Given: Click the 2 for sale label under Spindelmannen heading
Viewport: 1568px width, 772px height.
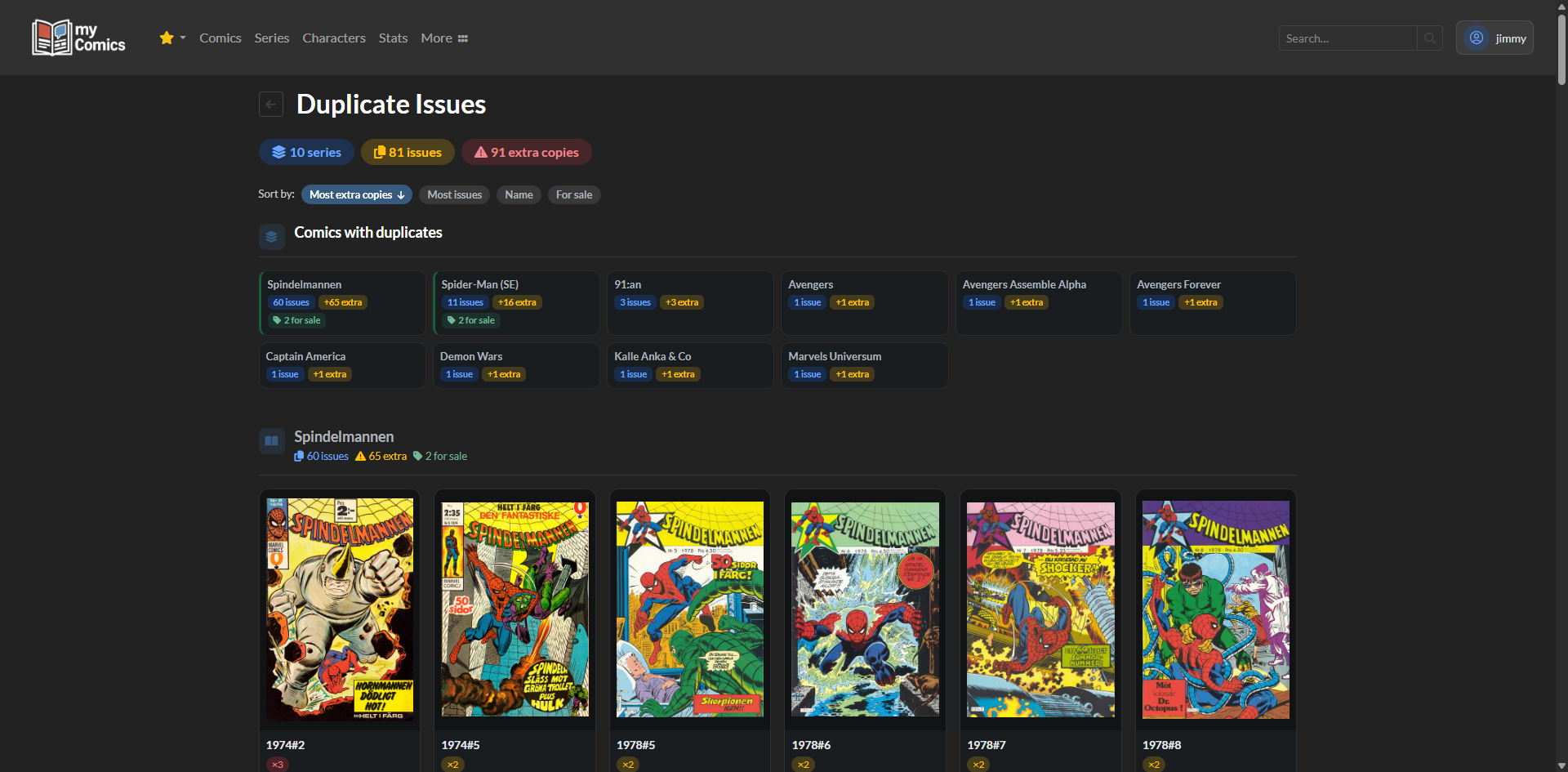Looking at the screenshot, I should [440, 456].
